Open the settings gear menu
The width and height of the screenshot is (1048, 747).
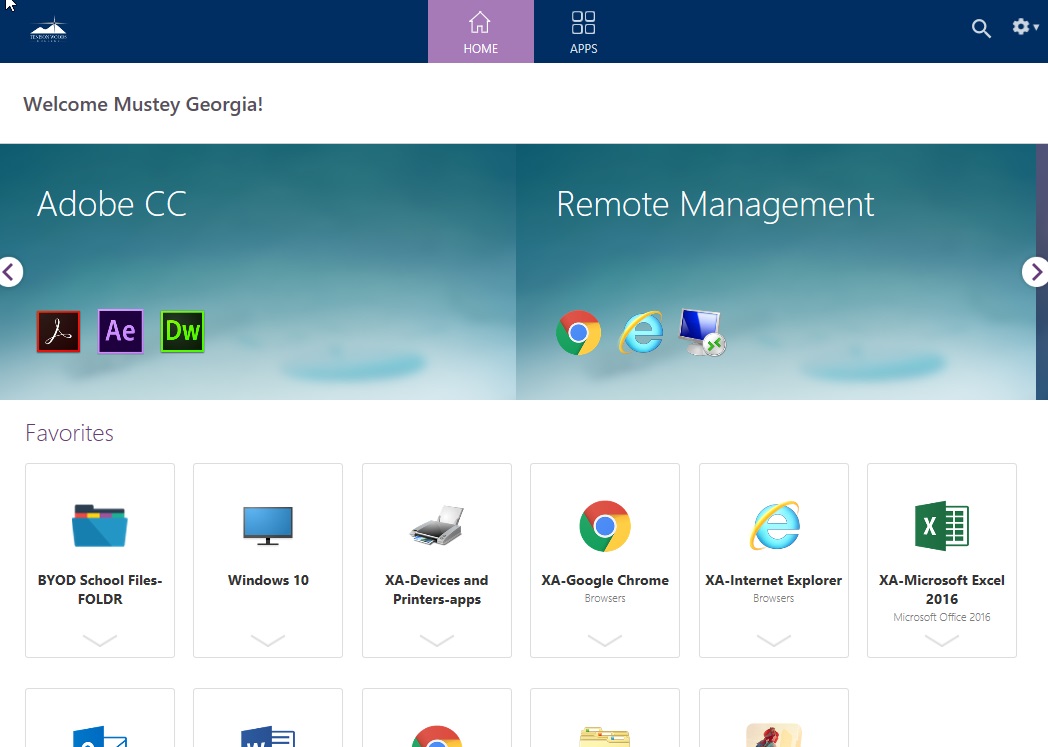point(1025,27)
